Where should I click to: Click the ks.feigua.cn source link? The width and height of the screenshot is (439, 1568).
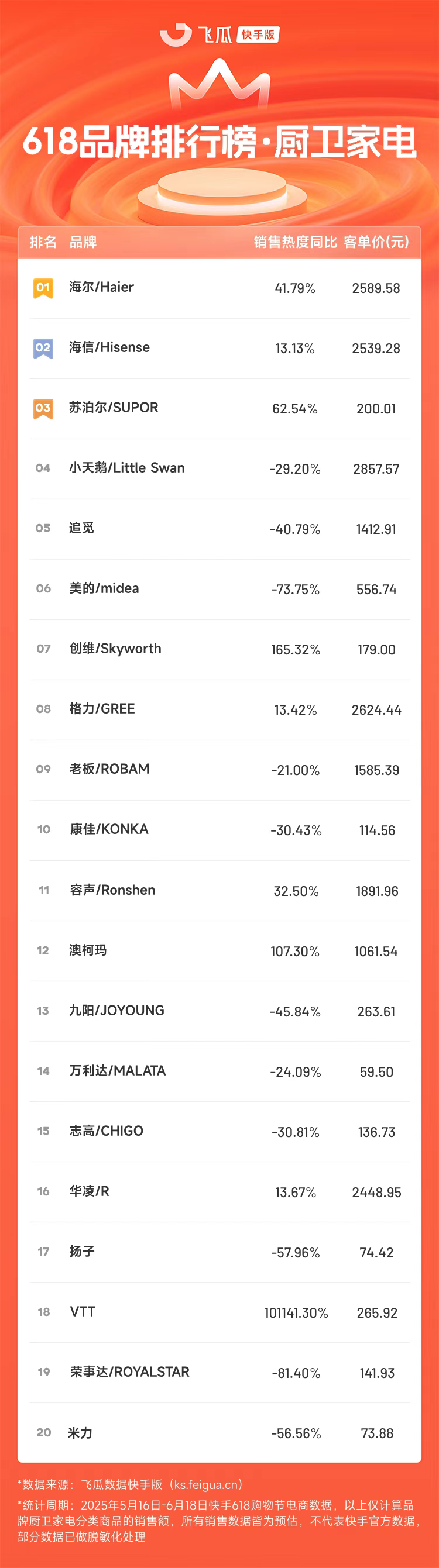point(207,1484)
